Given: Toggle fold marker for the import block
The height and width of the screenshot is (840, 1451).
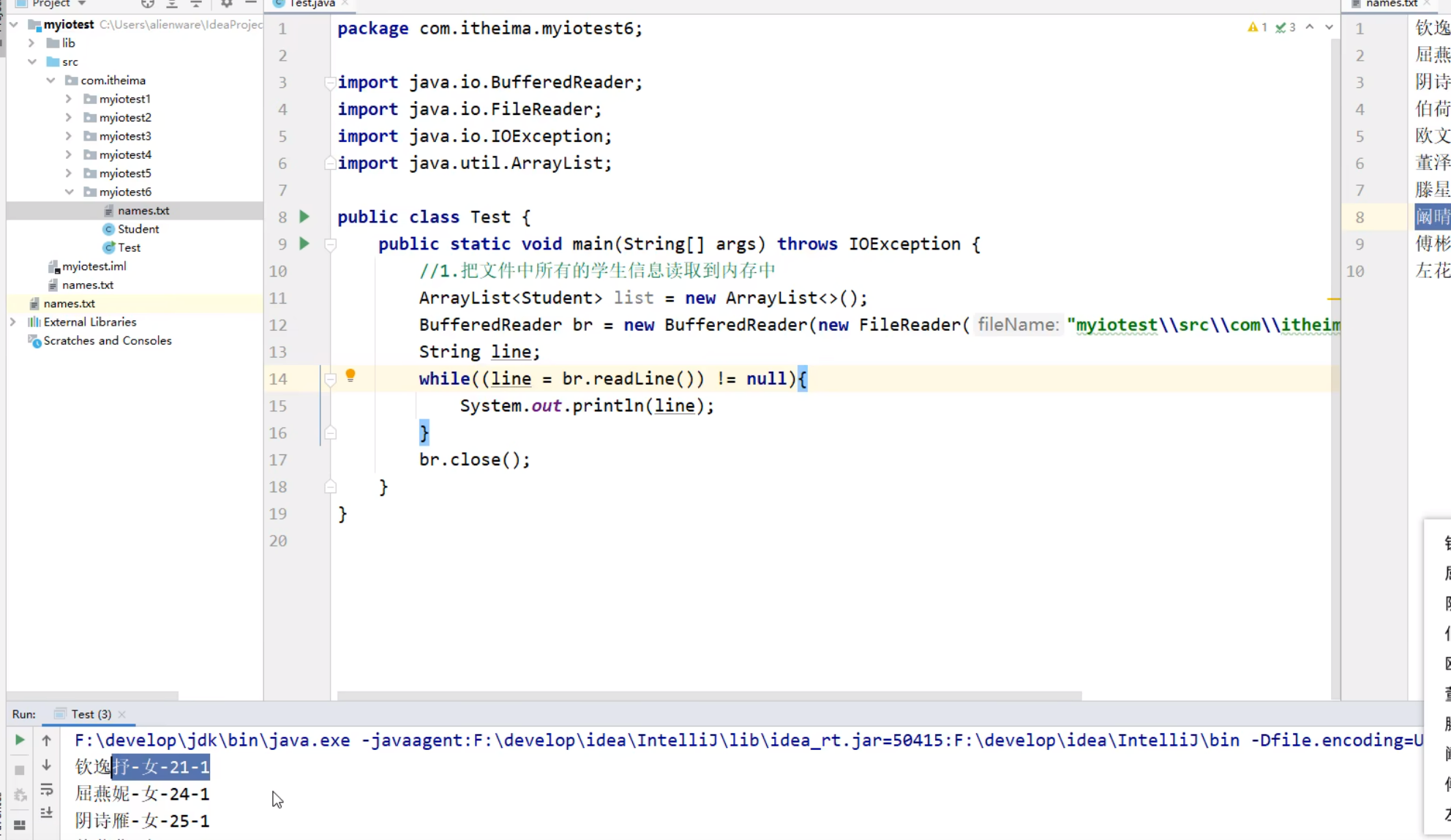Looking at the screenshot, I should point(330,83).
